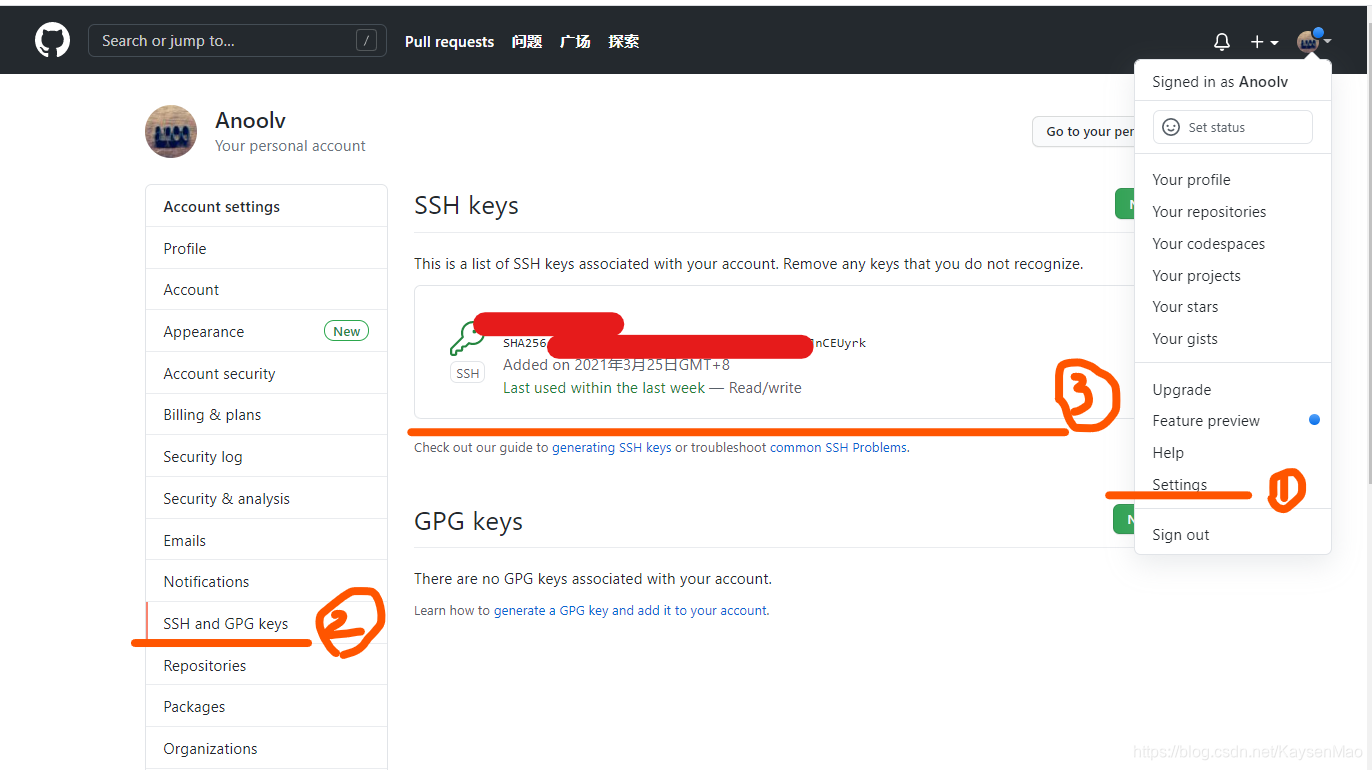This screenshot has height=770, width=1372.
Task: Click the SSH label badge under key
Action: point(468,374)
